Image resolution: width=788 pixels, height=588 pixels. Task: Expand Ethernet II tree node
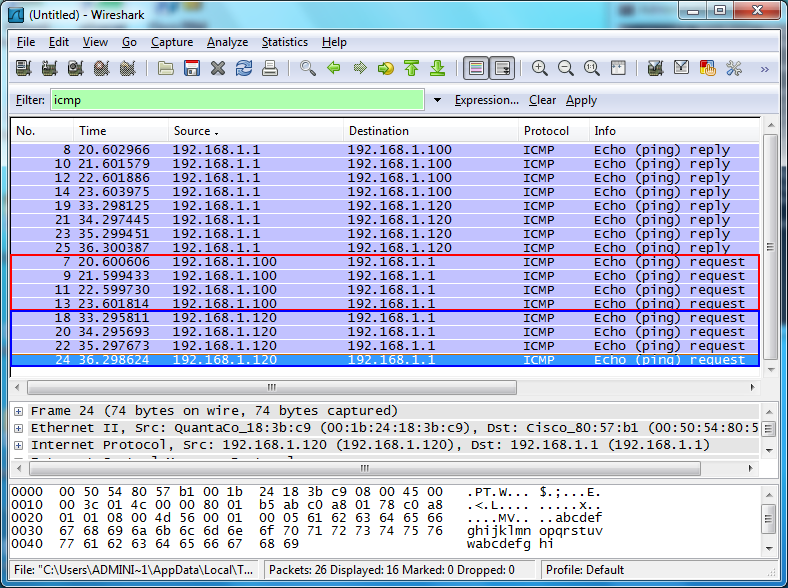click(x=19, y=429)
